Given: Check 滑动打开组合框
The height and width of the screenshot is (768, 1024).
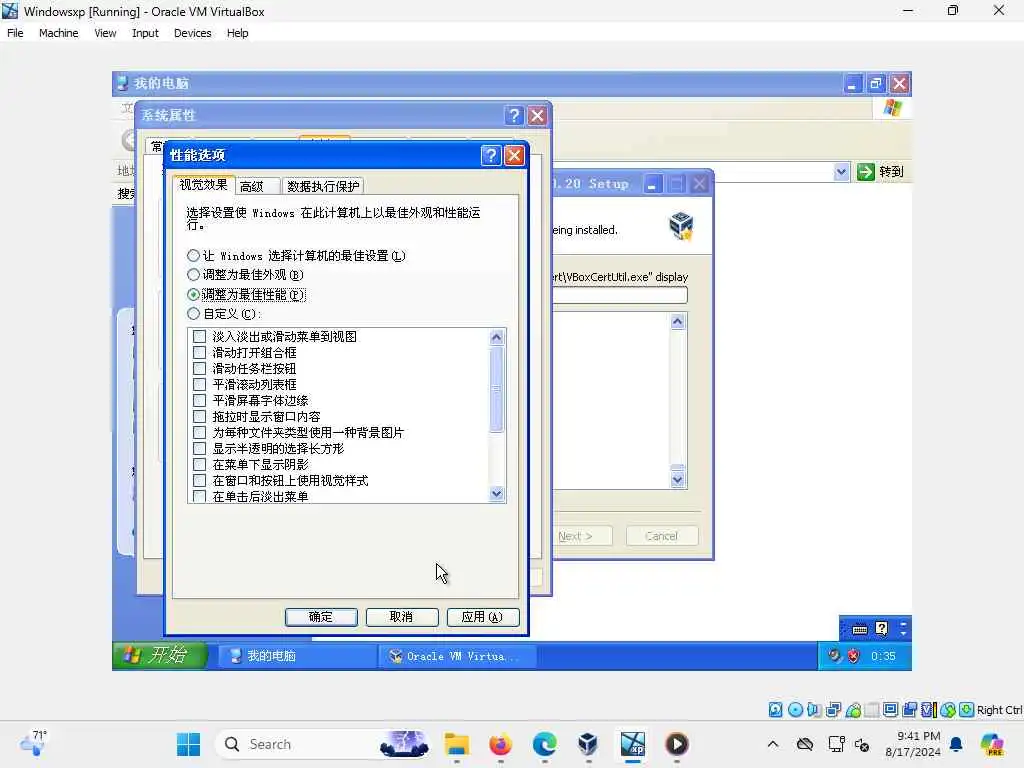Looking at the screenshot, I should coord(200,353).
